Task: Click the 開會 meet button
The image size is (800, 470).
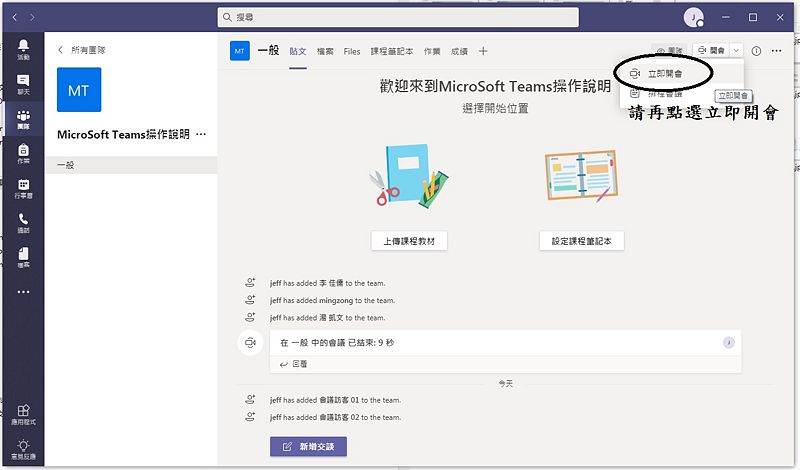Action: point(711,51)
